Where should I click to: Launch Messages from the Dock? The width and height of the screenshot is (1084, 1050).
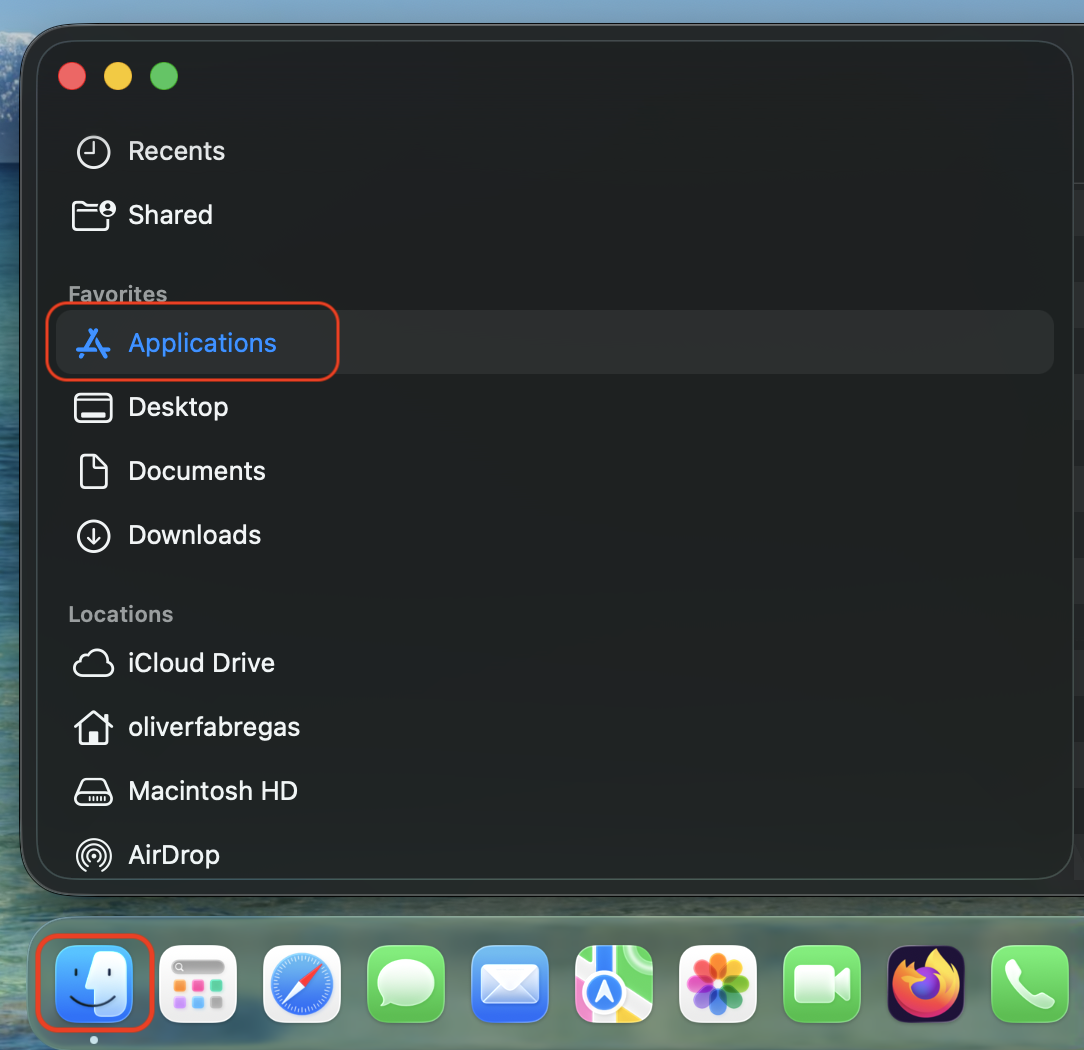(406, 984)
